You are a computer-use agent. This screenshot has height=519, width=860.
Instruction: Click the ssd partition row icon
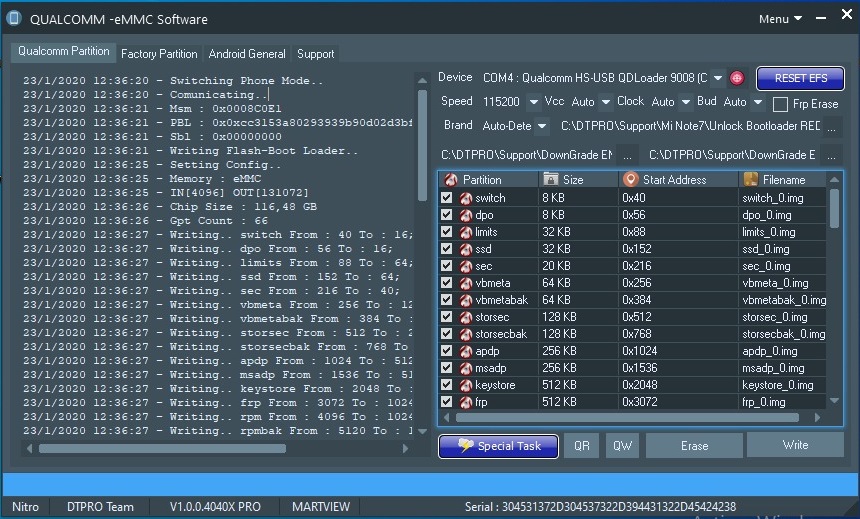click(x=466, y=249)
